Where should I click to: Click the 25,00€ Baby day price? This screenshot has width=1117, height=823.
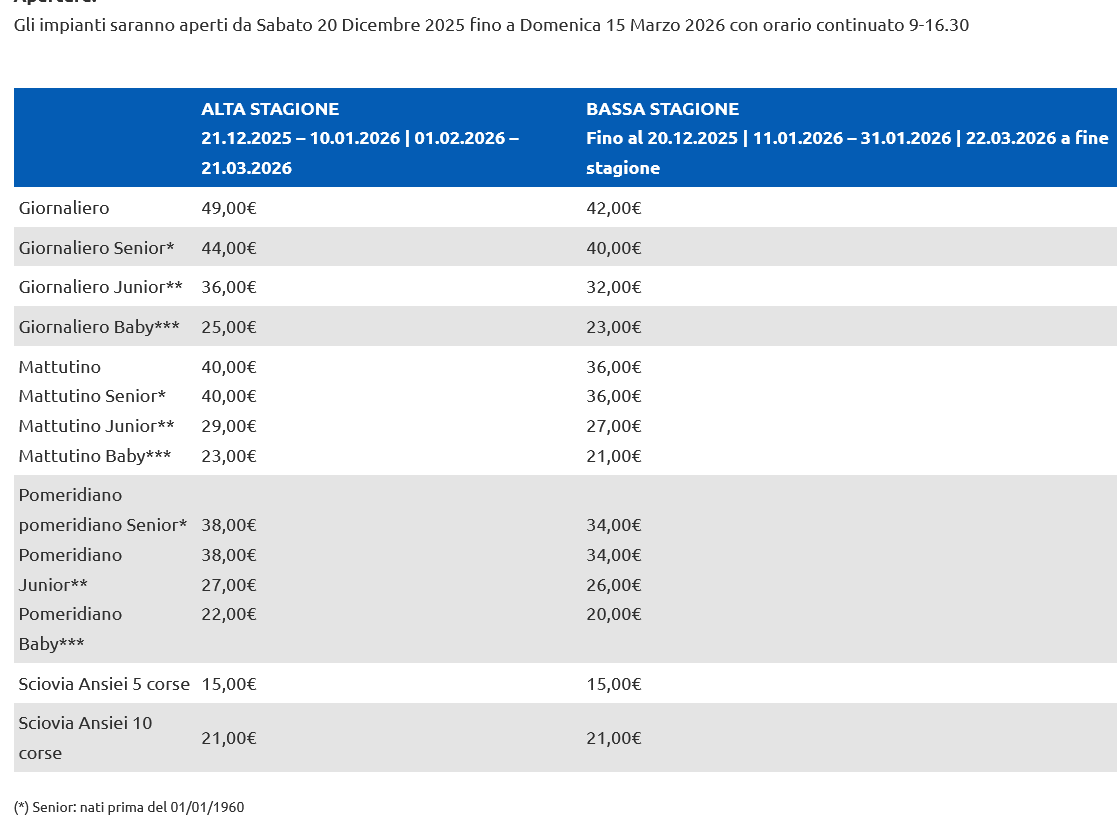point(229,327)
